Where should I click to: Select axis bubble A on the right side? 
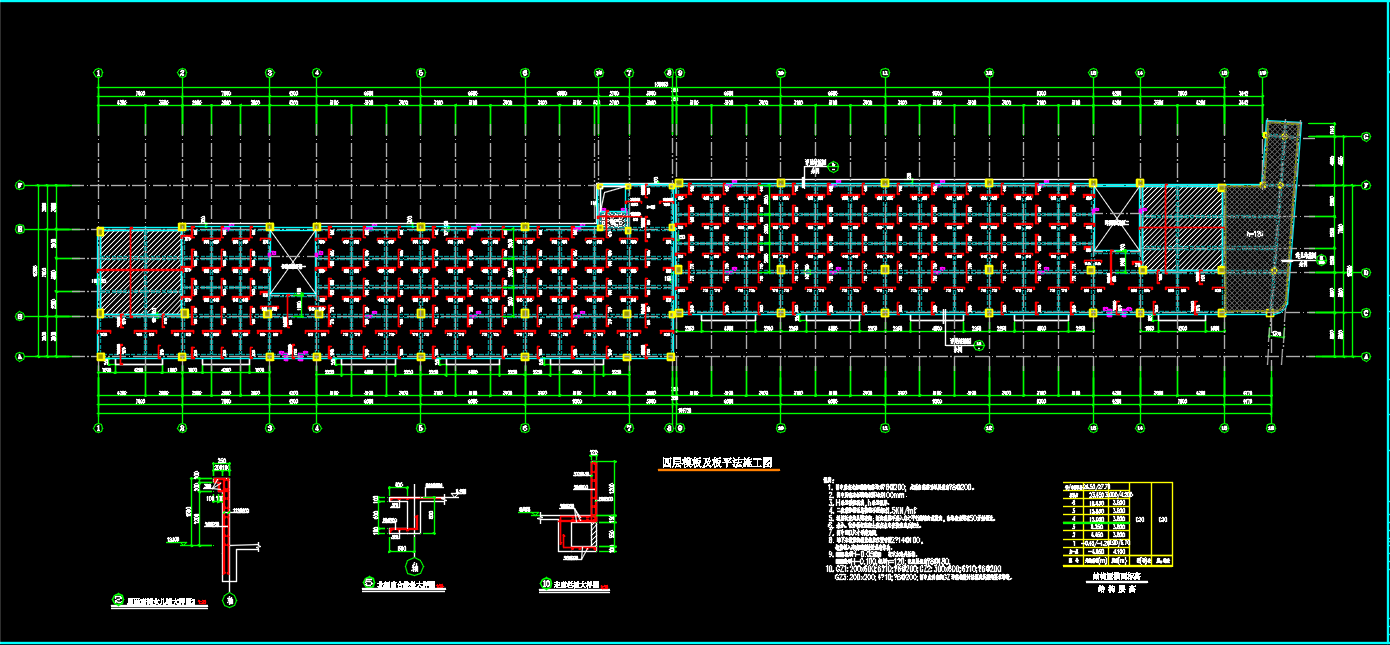(1366, 356)
